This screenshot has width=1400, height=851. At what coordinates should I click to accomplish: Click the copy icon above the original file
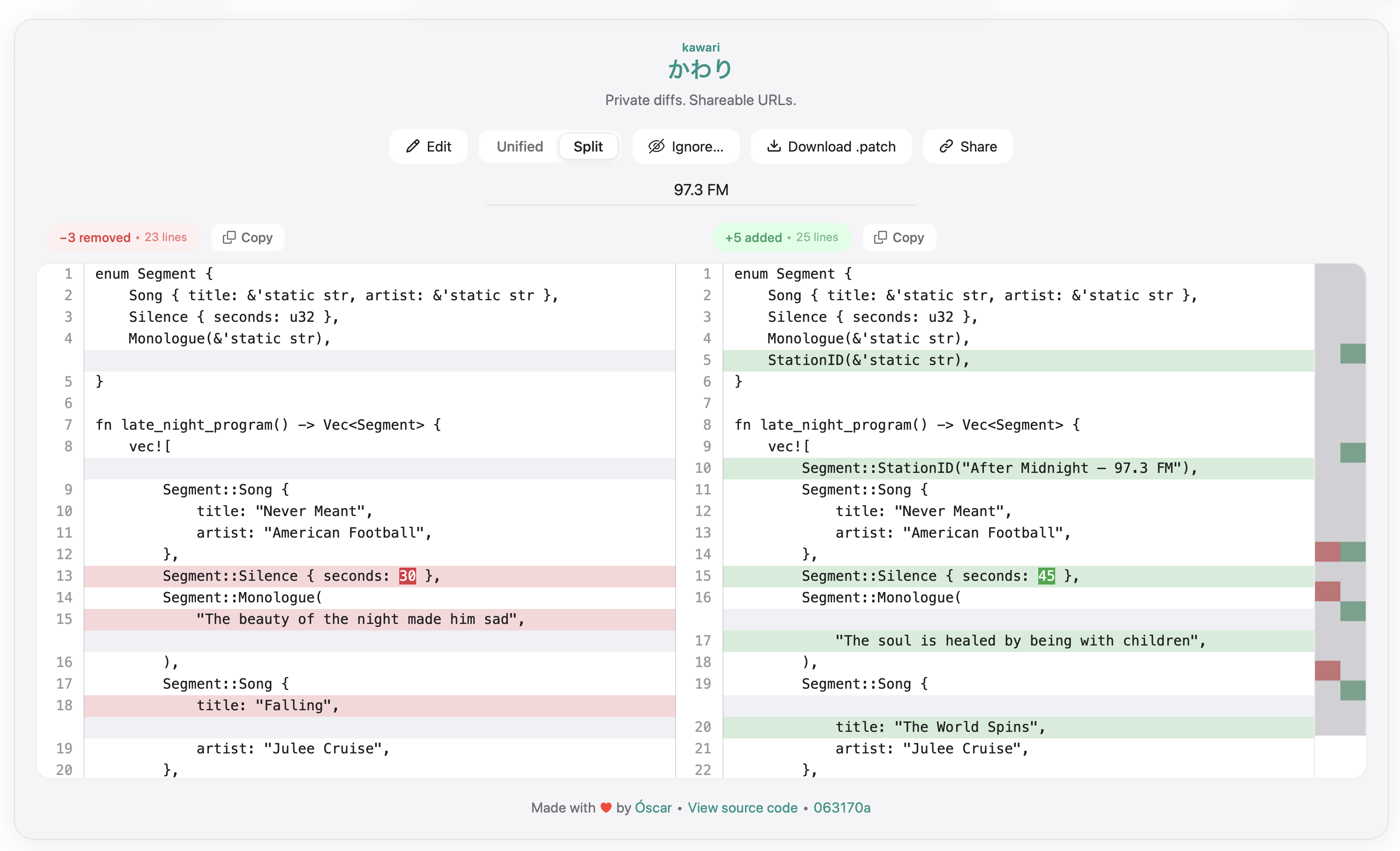229,237
